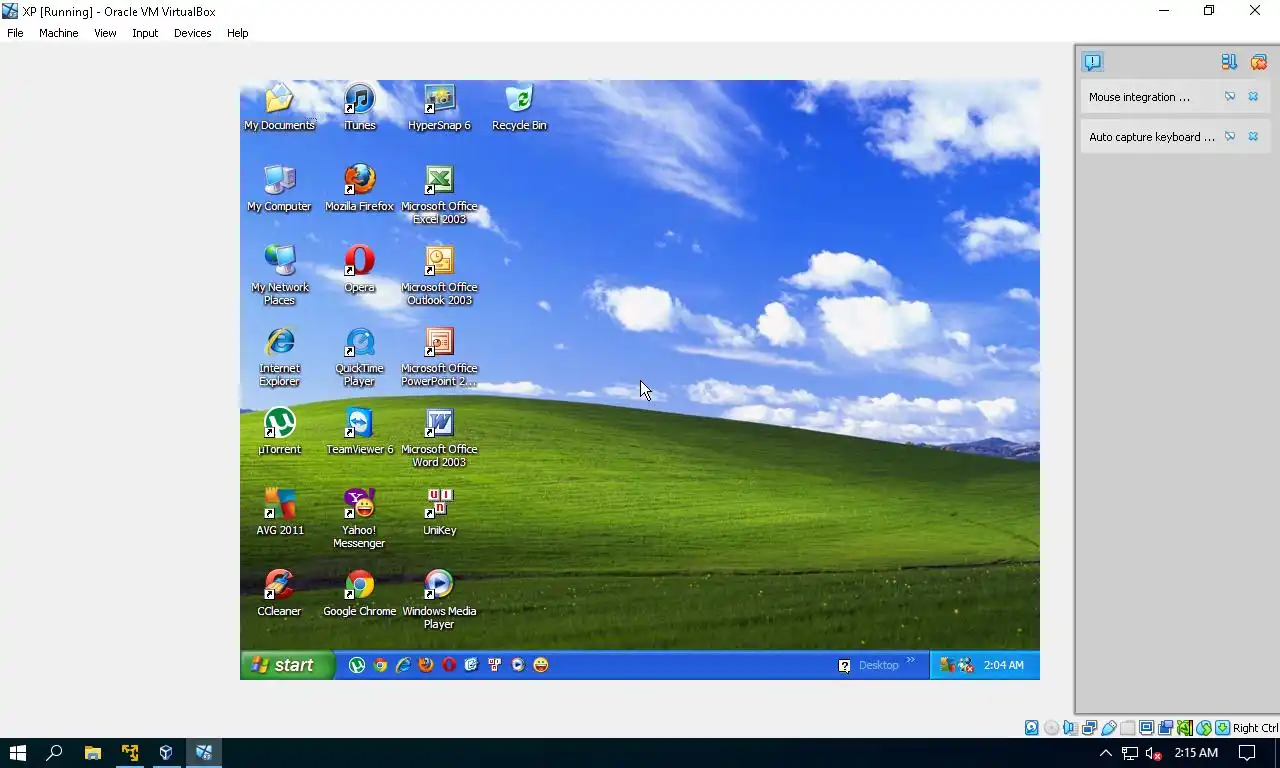
Task: Select Windows Media Player desktop icon
Action: pyautogui.click(x=439, y=599)
